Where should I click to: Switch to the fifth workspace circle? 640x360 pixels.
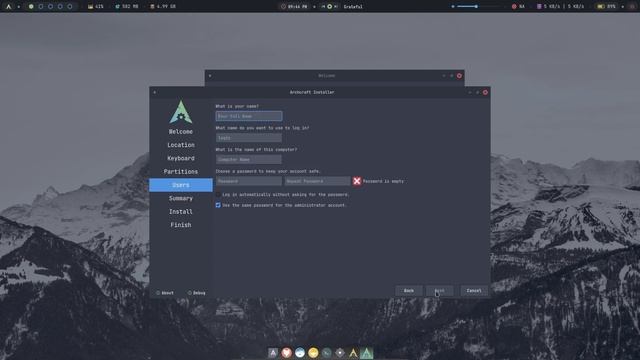70,7
